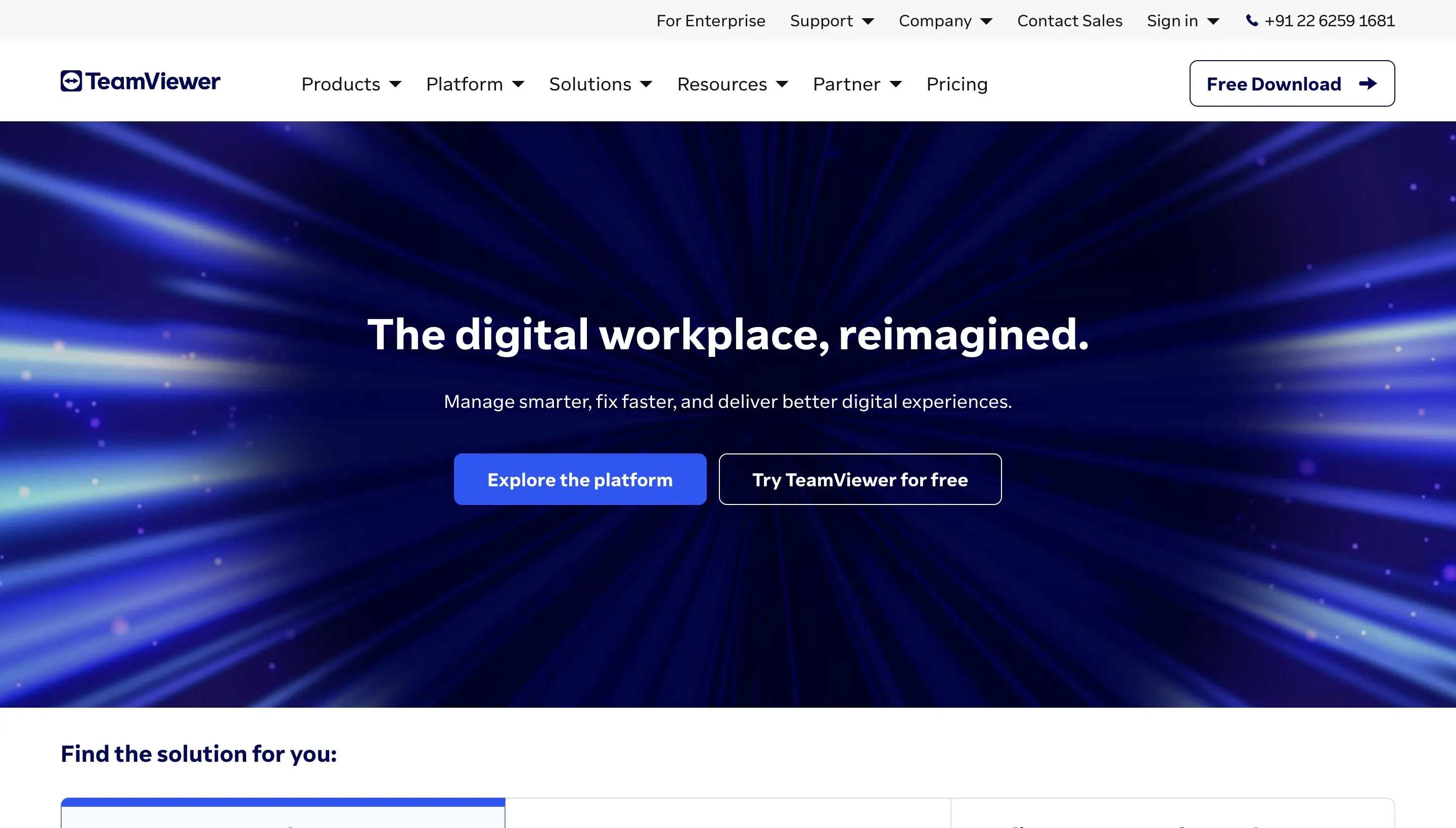The height and width of the screenshot is (828, 1456).
Task: Open the Resources menu
Action: (722, 84)
